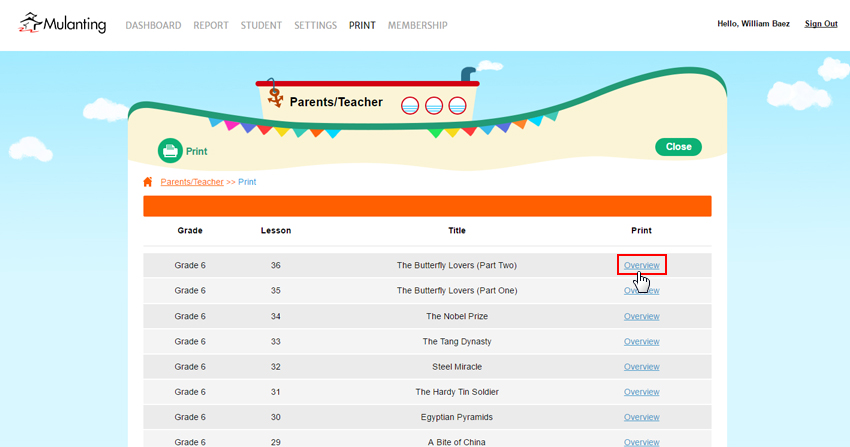Click the green printer icon

click(170, 151)
